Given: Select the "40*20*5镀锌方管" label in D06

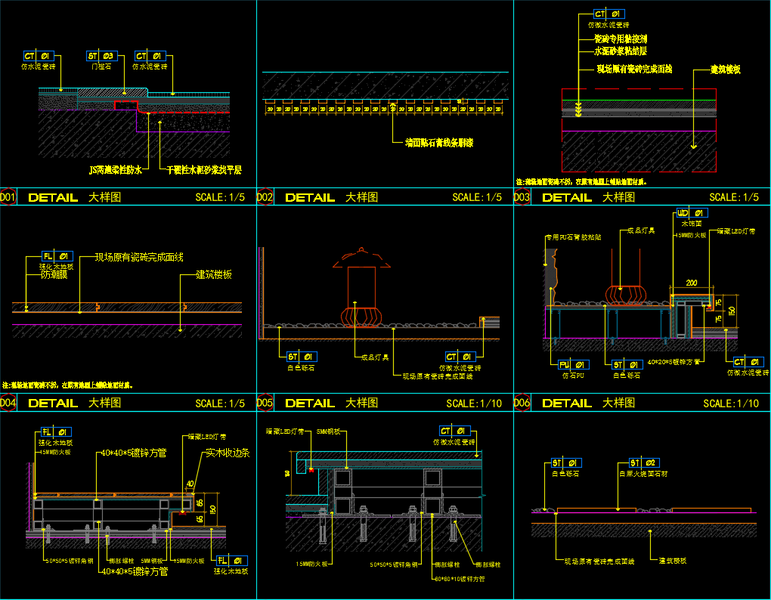Looking at the screenshot, I should pyautogui.click(x=674, y=362).
